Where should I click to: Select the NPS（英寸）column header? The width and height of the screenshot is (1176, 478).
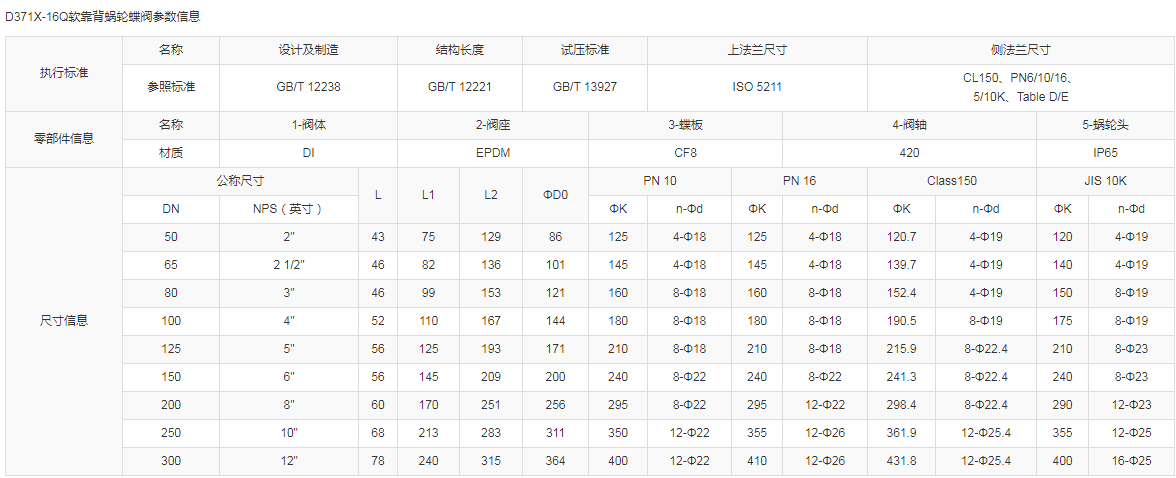287,209
